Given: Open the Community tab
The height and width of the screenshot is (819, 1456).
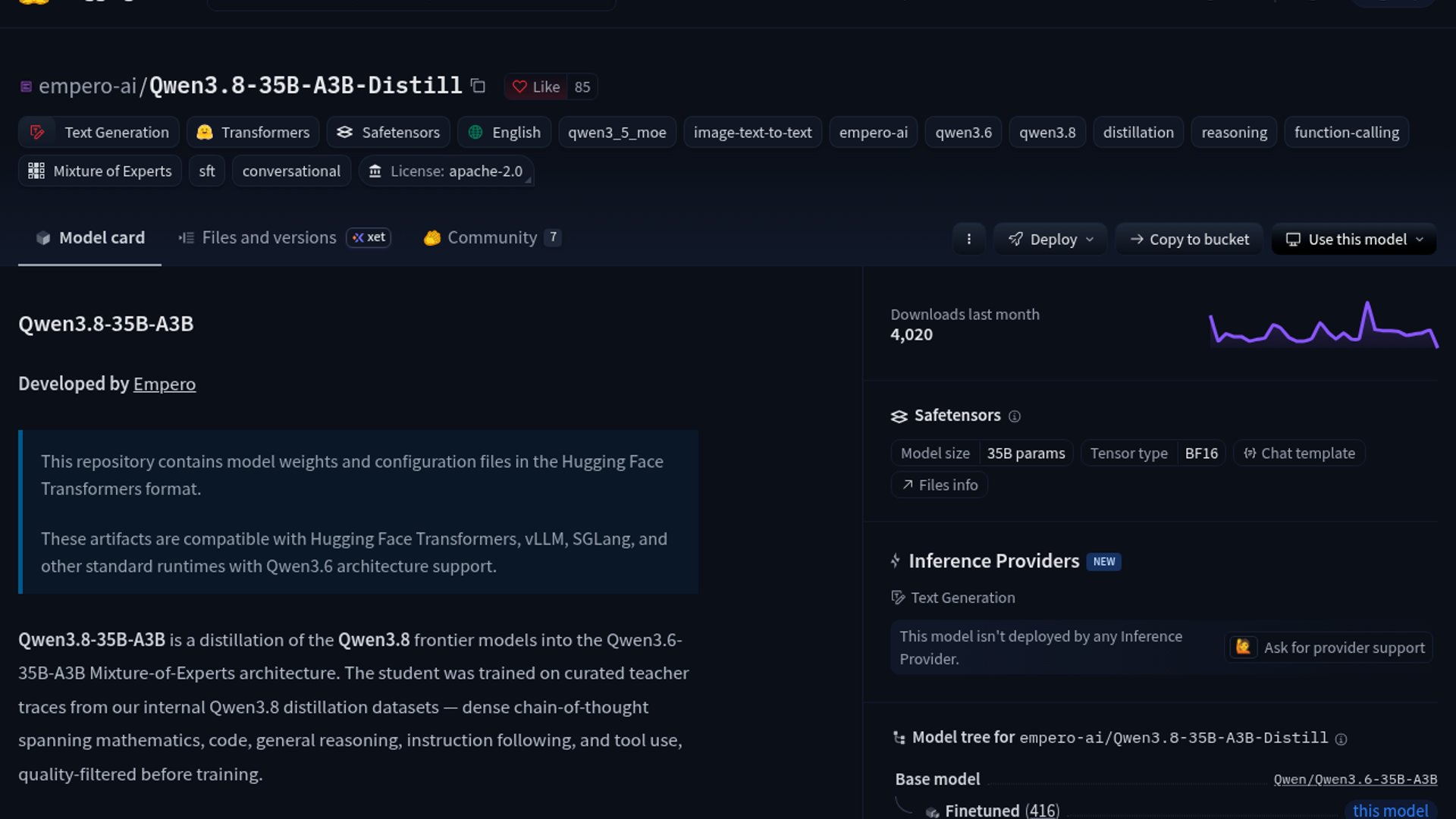Looking at the screenshot, I should click(x=493, y=237).
